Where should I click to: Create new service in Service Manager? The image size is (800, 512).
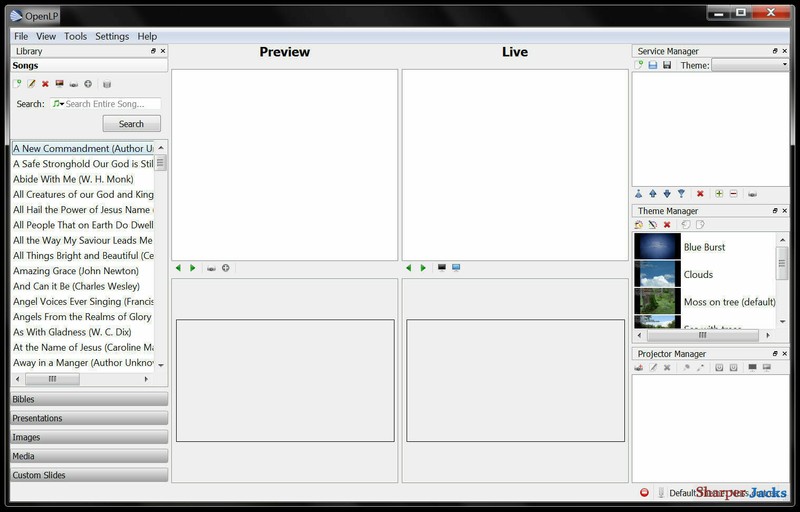(639, 65)
